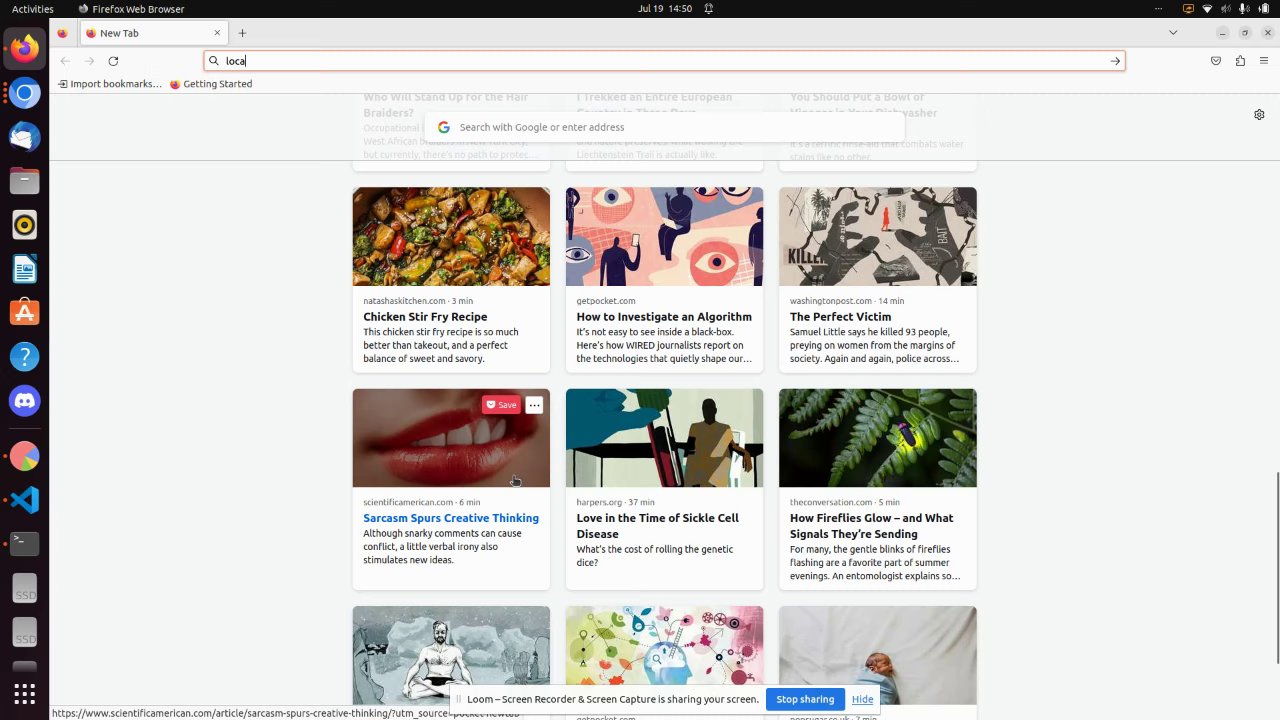Screen dimensions: 1280x720
Task: Focus the URL address bar containing loca
Action: coord(664,61)
